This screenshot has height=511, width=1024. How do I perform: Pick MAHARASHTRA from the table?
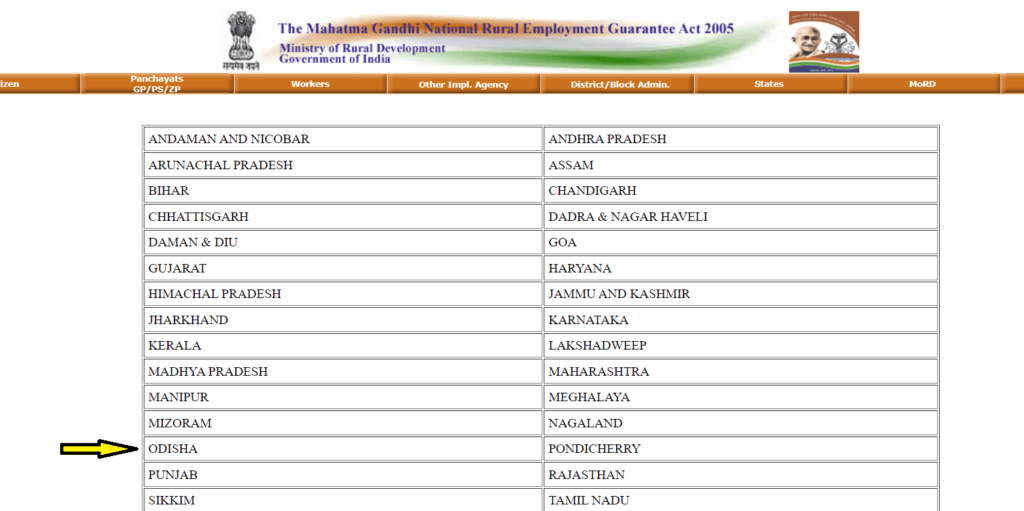[599, 371]
